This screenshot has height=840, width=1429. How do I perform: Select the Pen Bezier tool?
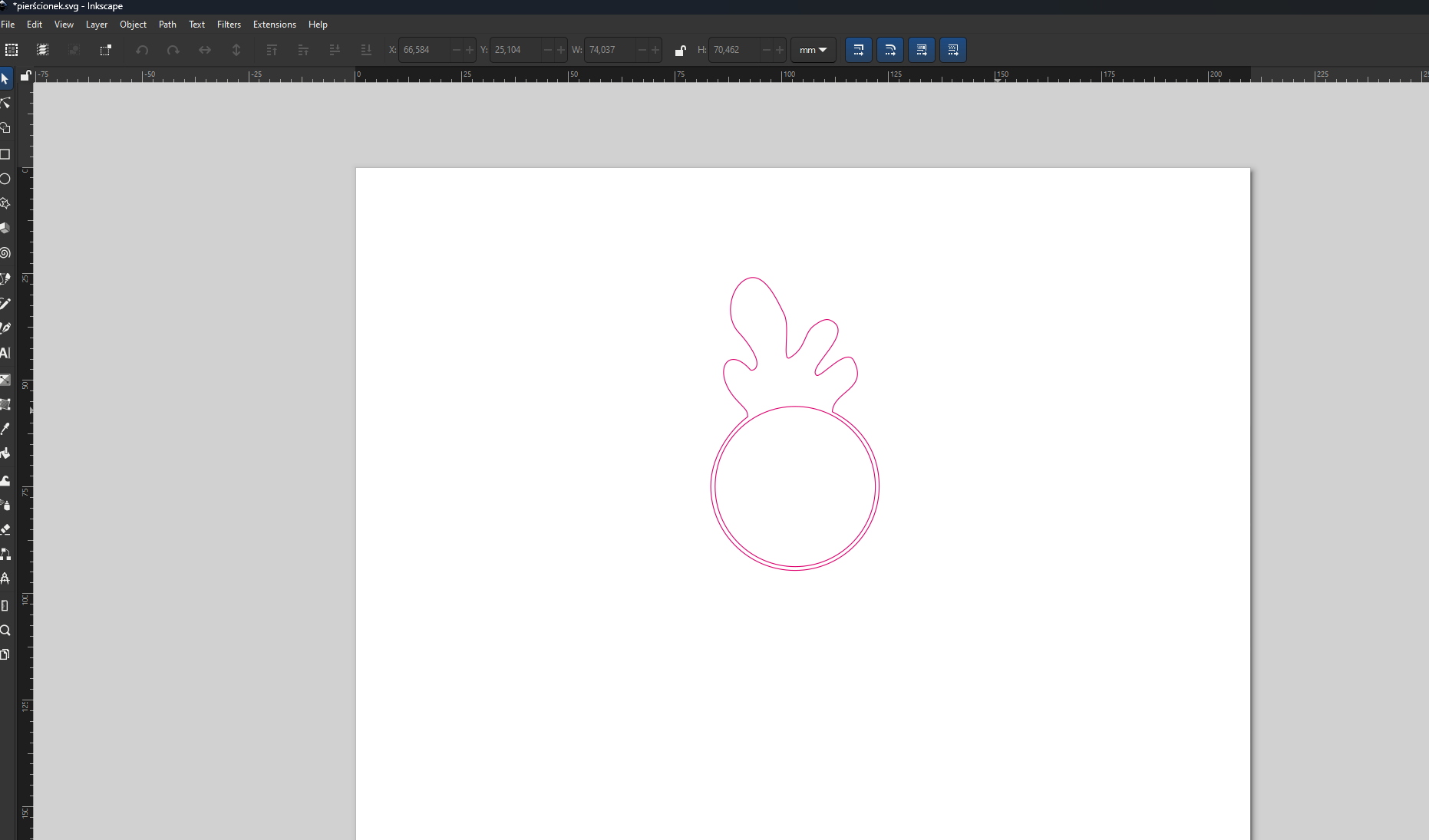tap(5, 278)
